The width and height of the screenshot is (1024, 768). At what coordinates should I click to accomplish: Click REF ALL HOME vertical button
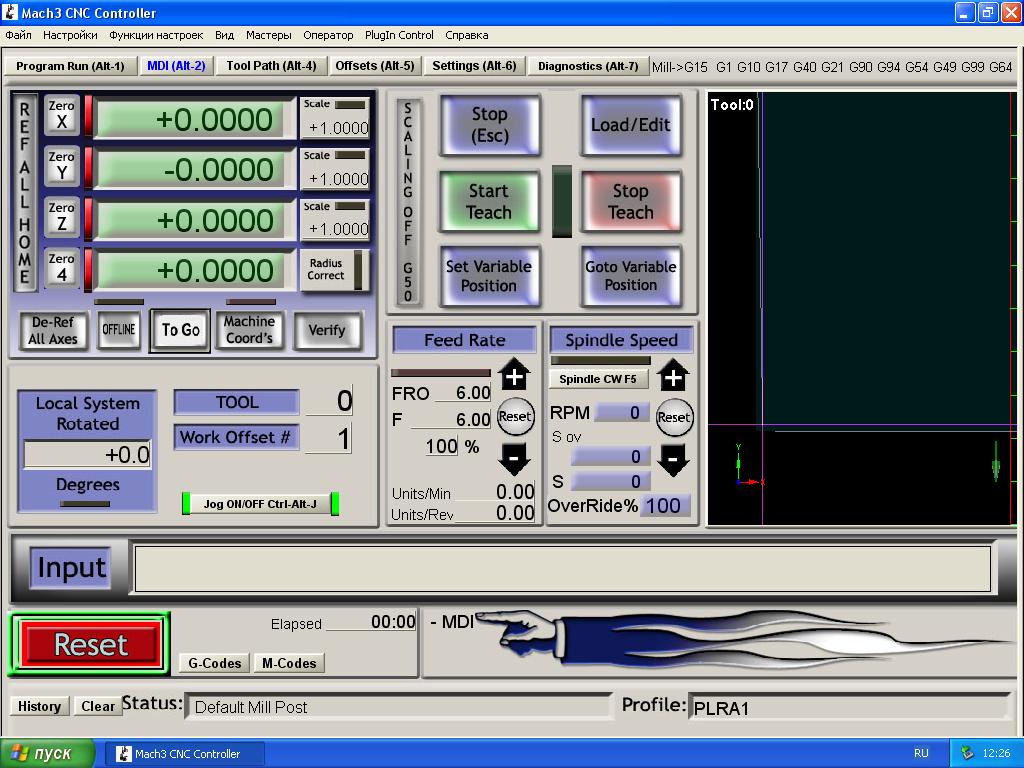(x=24, y=193)
